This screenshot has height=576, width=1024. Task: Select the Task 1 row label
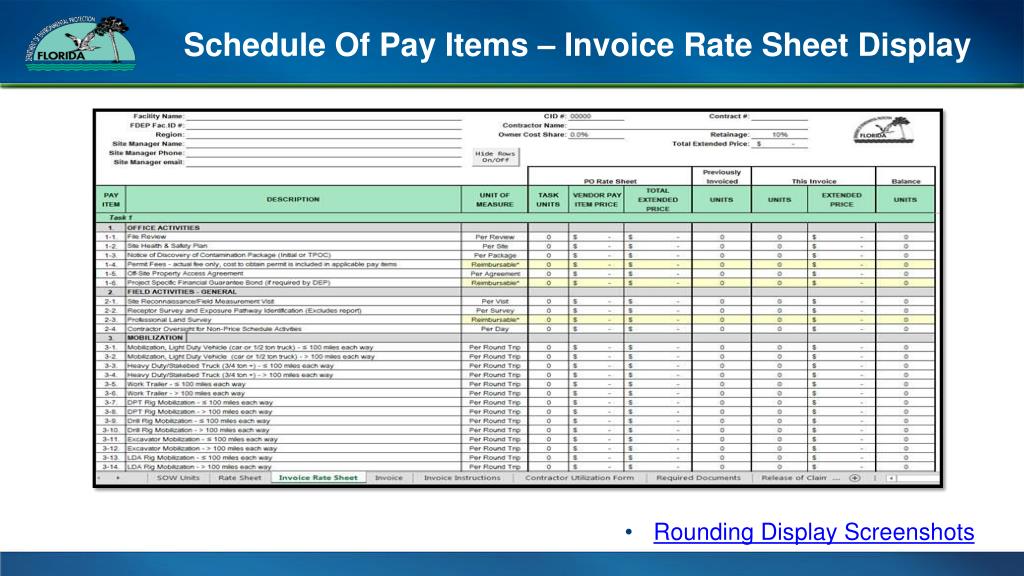click(x=121, y=218)
